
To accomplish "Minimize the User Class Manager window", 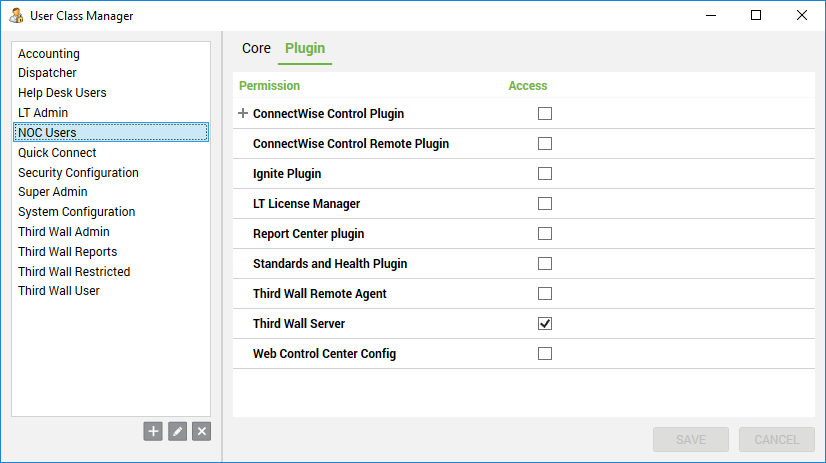I will (x=711, y=15).
